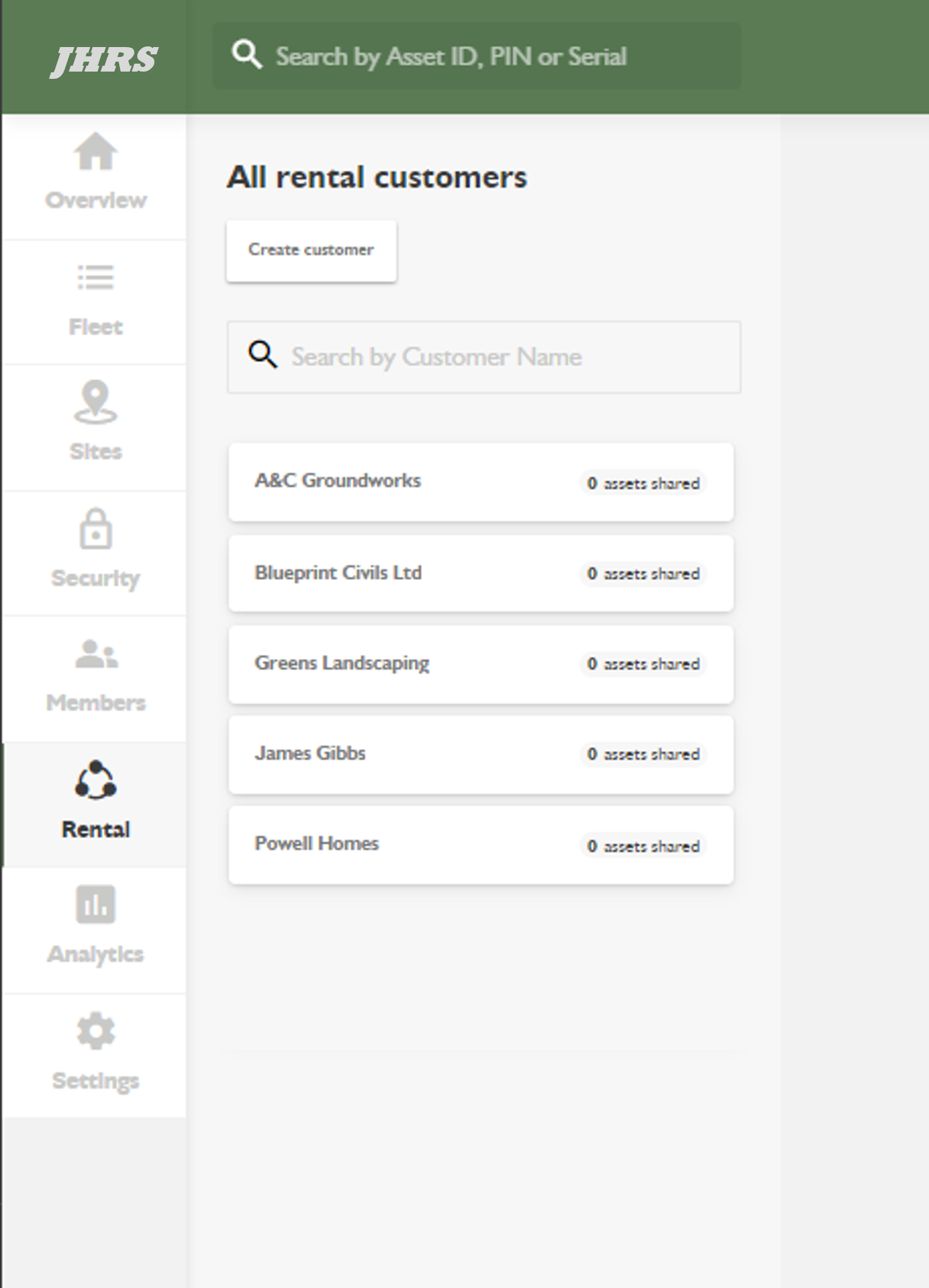Focus the Search by Customer Name field
Image resolution: width=929 pixels, height=1288 pixels.
[484, 357]
